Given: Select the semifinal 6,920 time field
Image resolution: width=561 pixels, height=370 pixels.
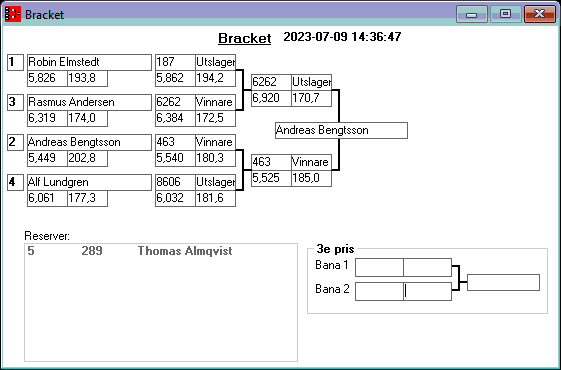Looking at the screenshot, I should (271, 98).
